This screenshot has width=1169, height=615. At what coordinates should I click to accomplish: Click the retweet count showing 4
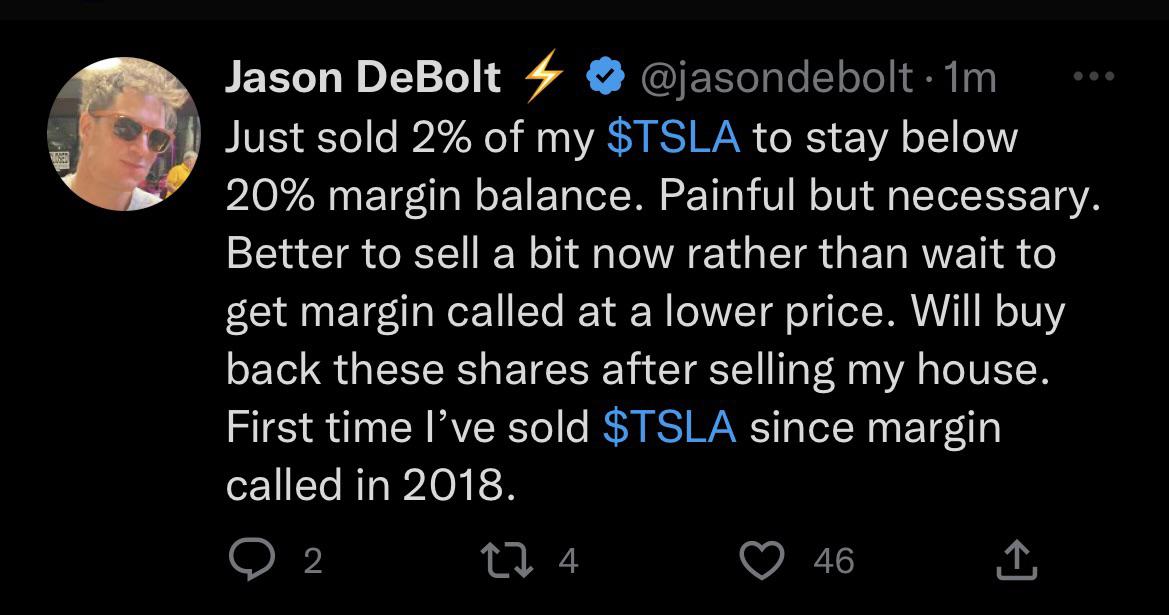[x=567, y=561]
